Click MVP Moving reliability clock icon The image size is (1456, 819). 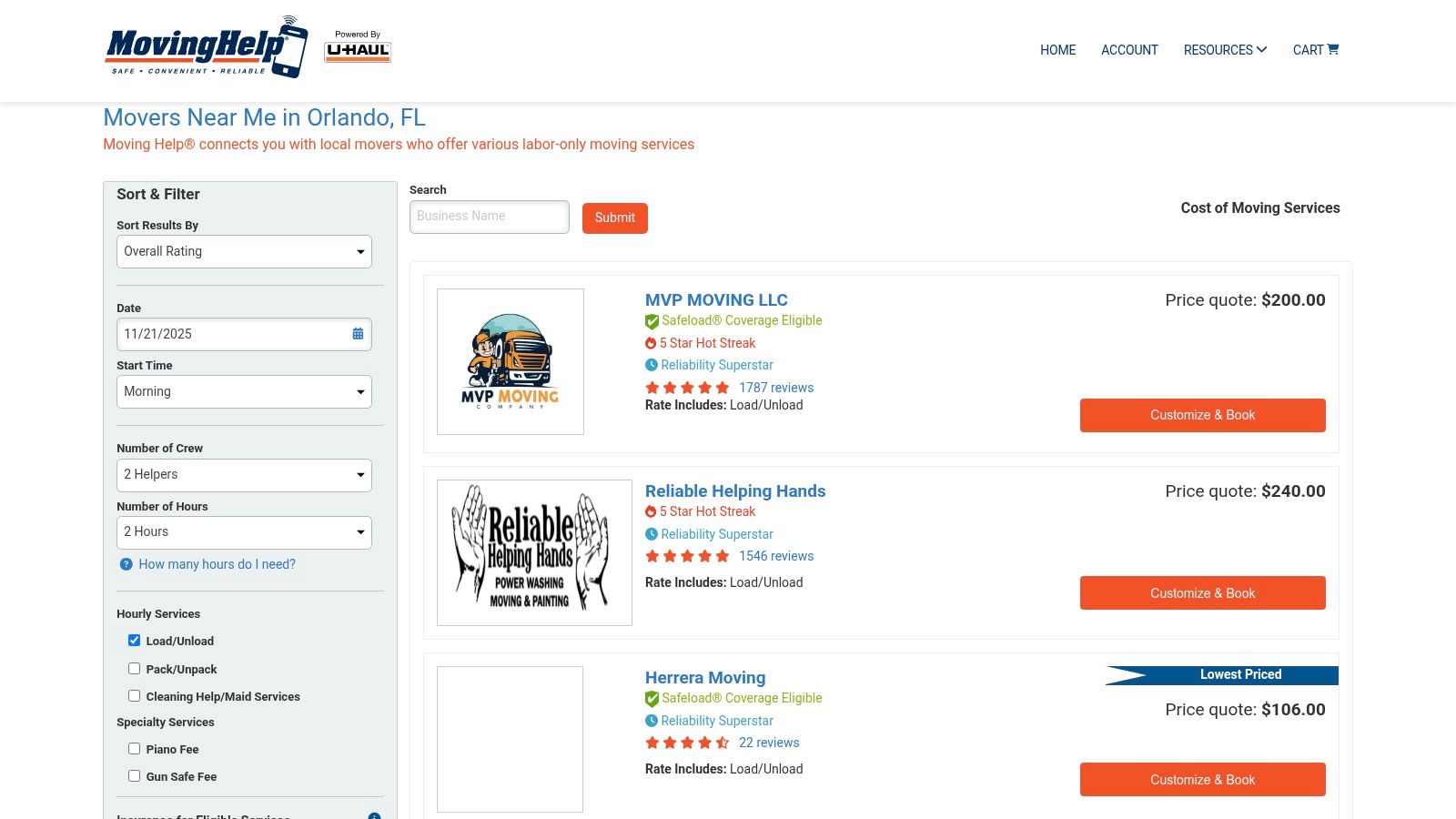[652, 365]
